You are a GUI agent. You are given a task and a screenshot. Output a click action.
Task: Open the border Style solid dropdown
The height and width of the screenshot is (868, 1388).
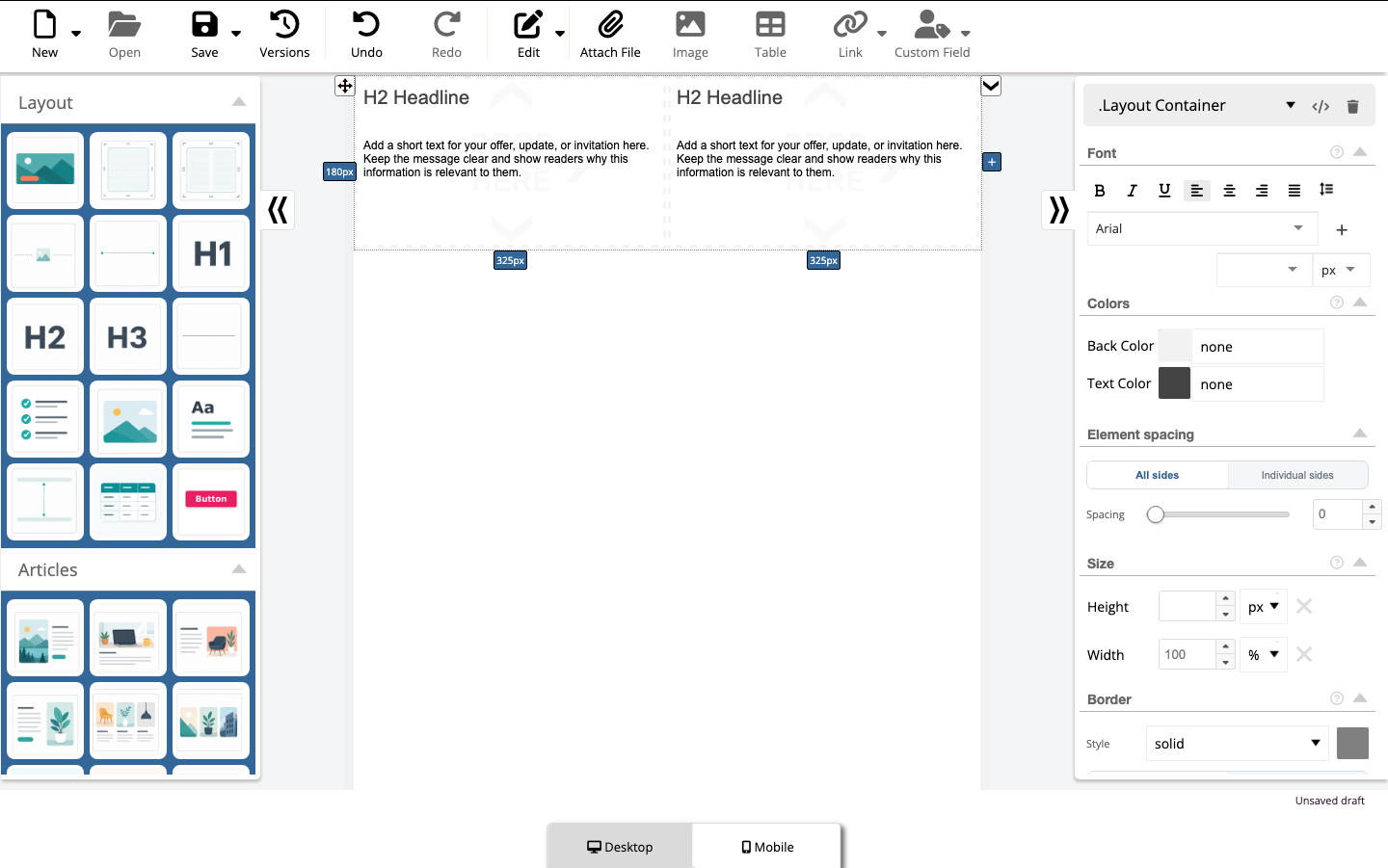pos(1238,744)
